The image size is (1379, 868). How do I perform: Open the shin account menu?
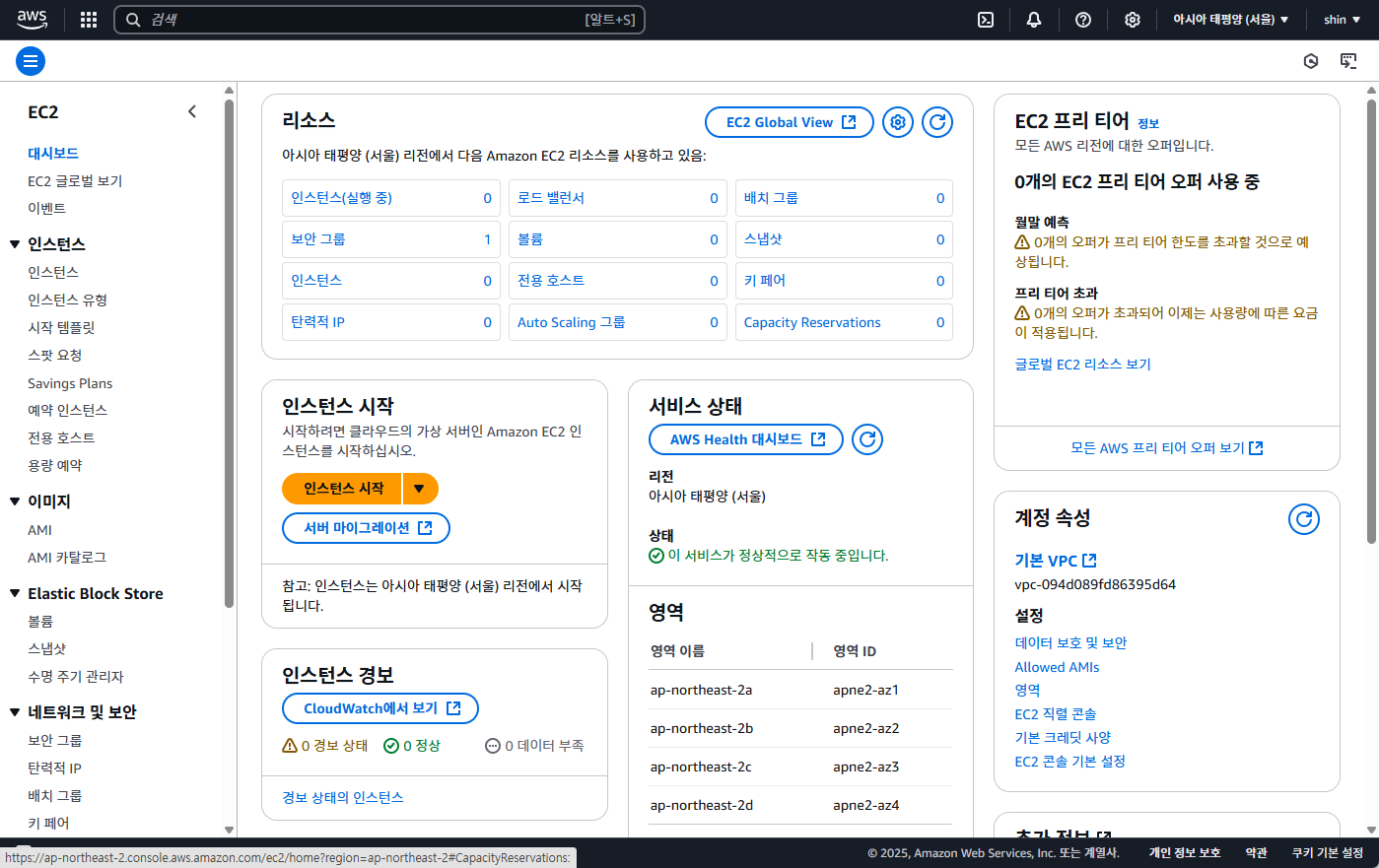(1342, 20)
